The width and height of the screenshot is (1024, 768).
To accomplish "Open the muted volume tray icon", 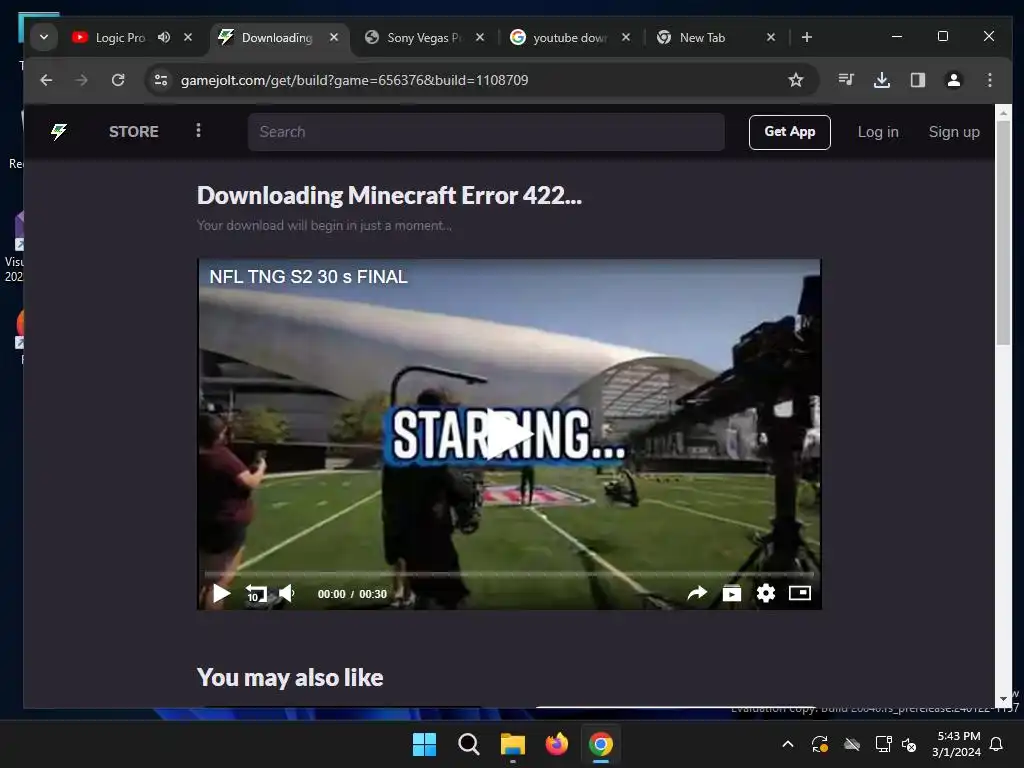I will click(909, 744).
